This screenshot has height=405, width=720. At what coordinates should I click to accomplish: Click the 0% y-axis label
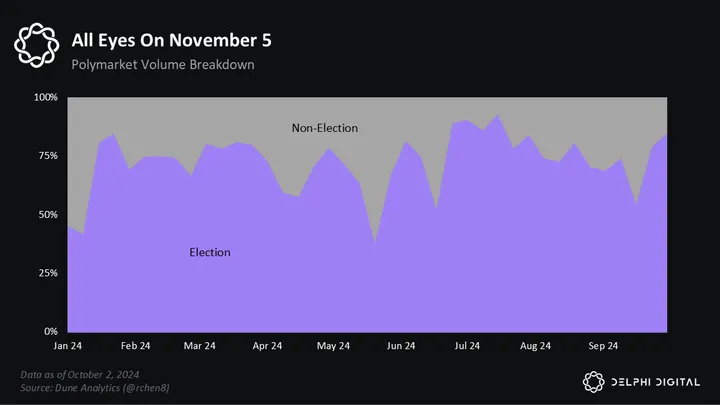coord(51,331)
